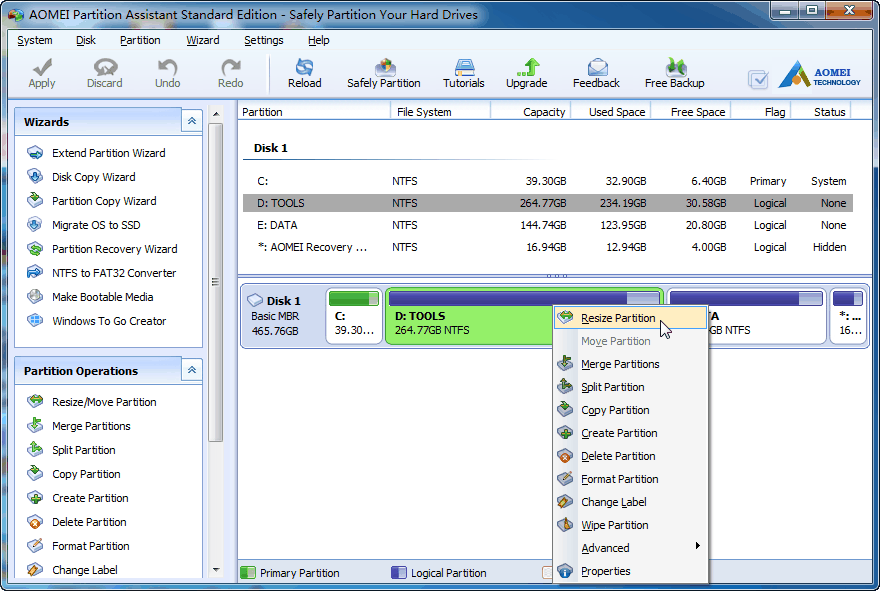Open the Feedback envelope icon
Image resolution: width=880 pixels, height=591 pixels.
click(x=597, y=67)
